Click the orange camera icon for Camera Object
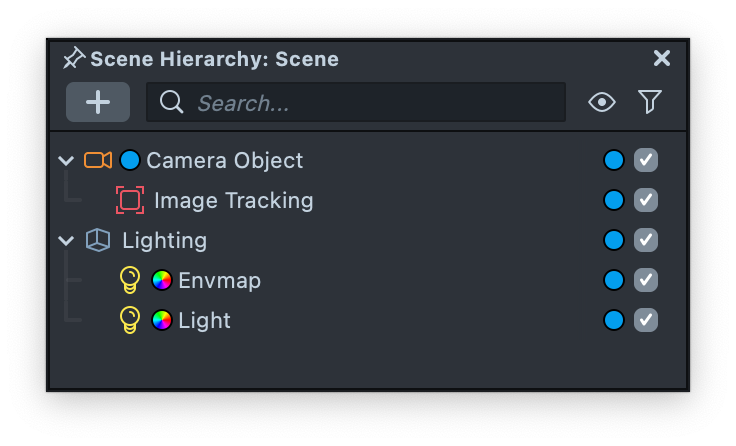Screen dimensions: 736x446 pyautogui.click(x=98, y=160)
